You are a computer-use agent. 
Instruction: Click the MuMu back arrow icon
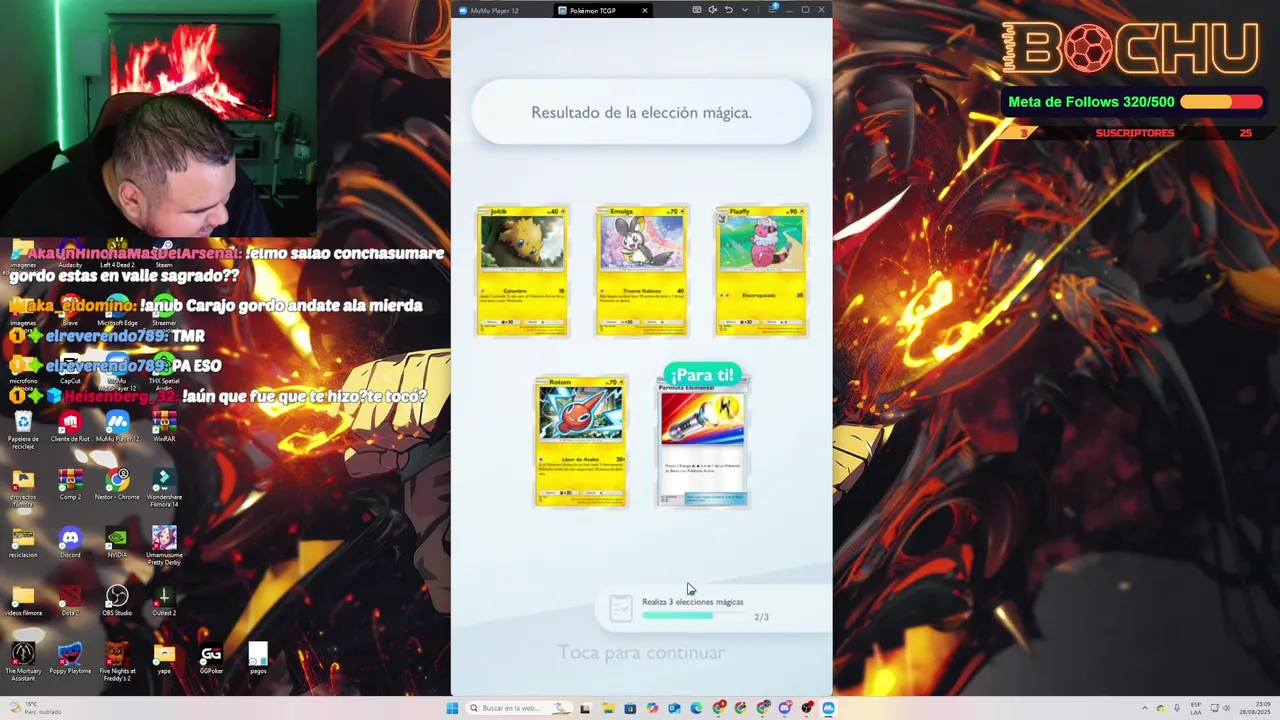pos(729,10)
